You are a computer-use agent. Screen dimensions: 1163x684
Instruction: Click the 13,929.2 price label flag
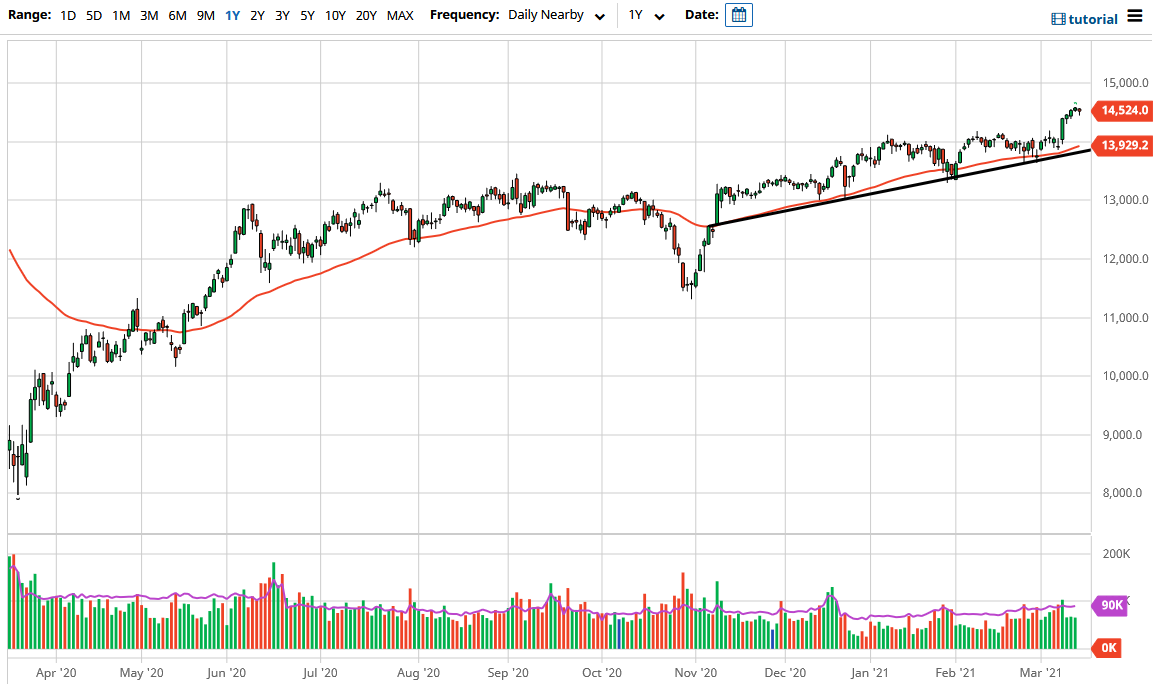click(1124, 146)
